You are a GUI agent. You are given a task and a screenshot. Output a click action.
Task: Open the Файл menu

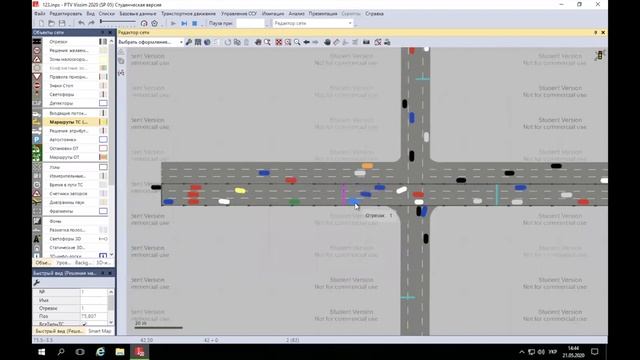(40, 13)
